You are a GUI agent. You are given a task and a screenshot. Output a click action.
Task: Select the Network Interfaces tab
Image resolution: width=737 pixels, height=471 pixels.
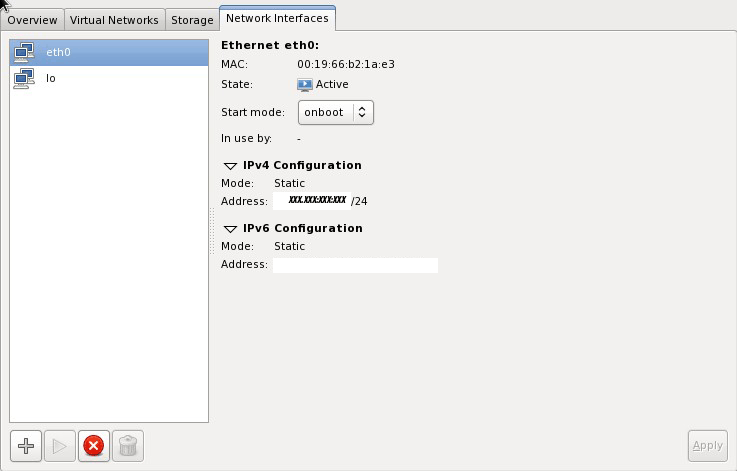[276, 18]
